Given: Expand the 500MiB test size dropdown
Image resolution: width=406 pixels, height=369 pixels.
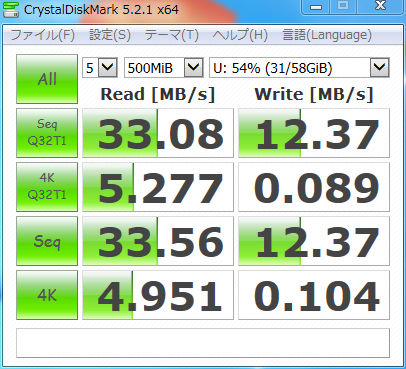Looking at the screenshot, I should coord(194,68).
